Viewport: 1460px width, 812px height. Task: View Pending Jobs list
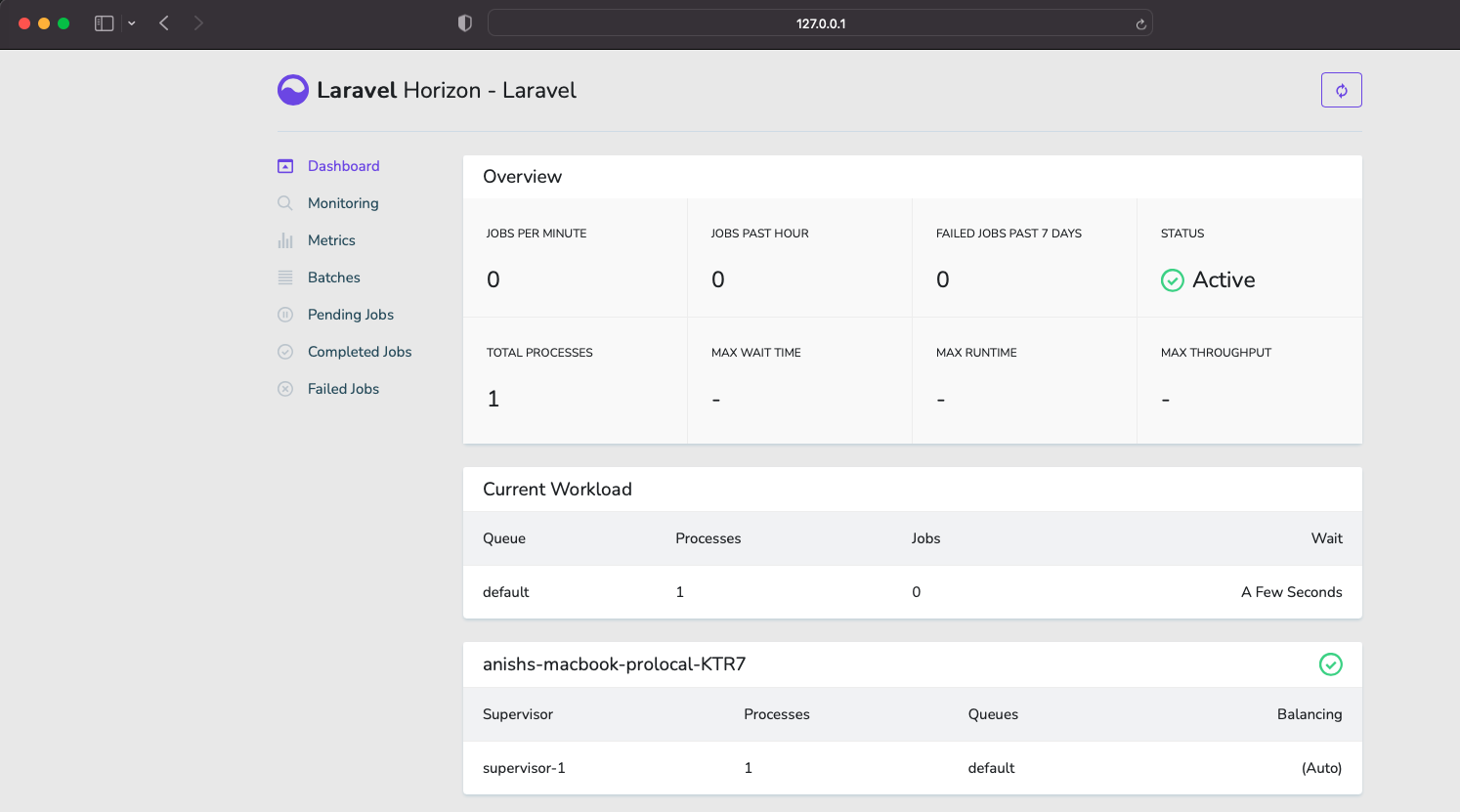click(x=351, y=315)
